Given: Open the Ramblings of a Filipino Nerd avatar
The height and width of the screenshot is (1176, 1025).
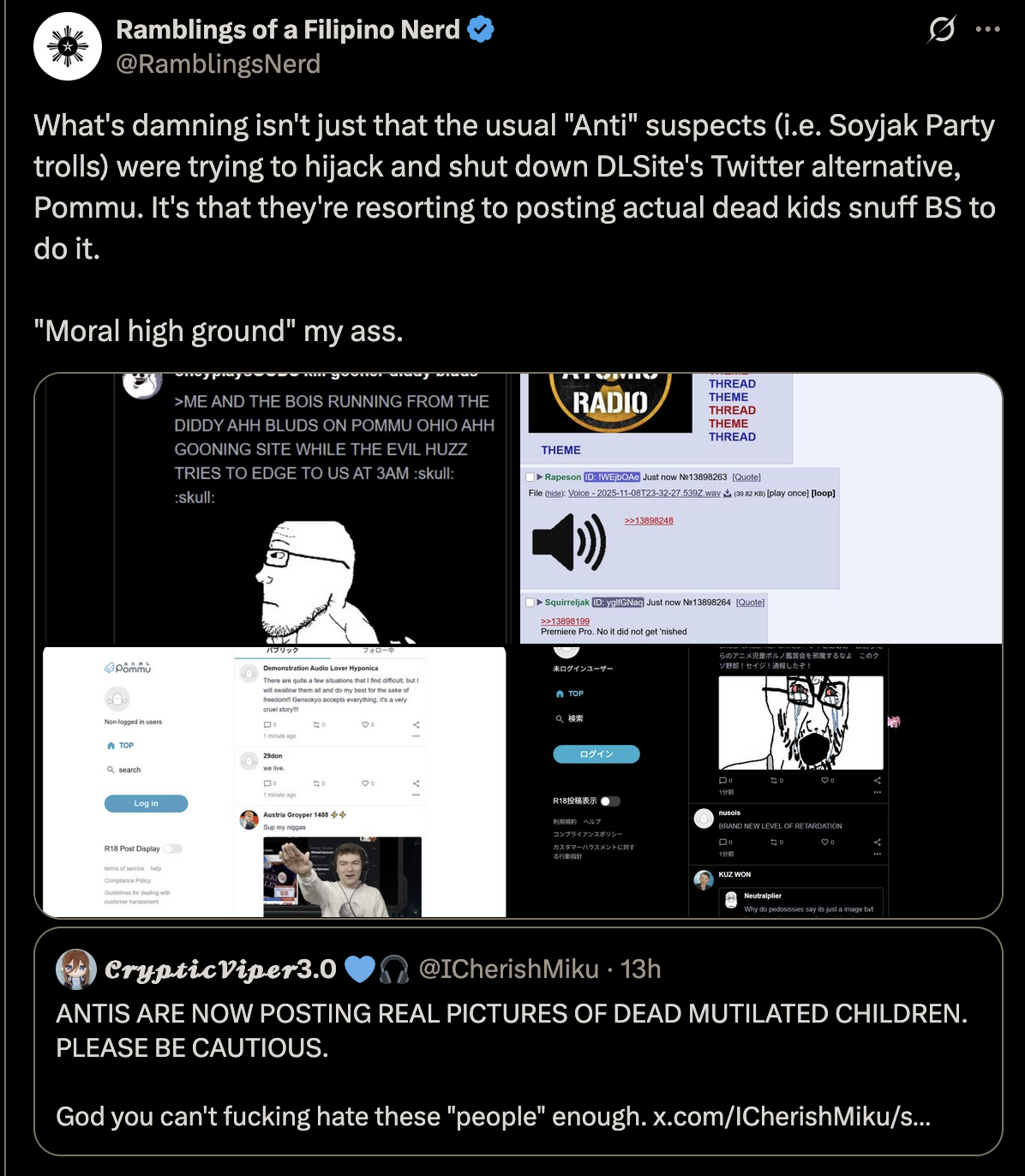Looking at the screenshot, I should [x=68, y=46].
